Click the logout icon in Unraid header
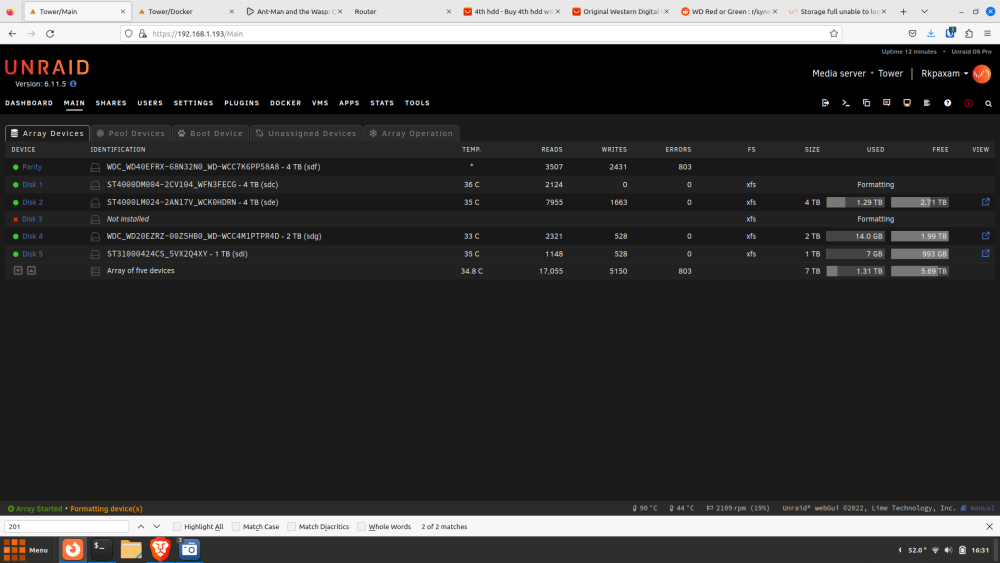 (x=825, y=103)
